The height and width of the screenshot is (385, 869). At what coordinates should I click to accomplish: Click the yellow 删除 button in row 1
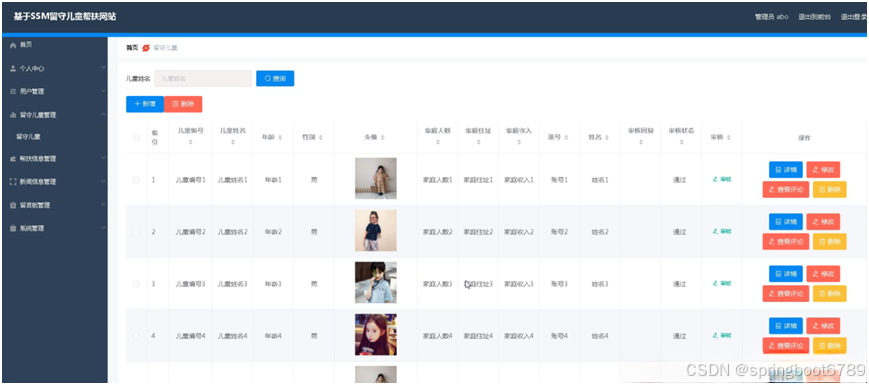pyautogui.click(x=830, y=189)
